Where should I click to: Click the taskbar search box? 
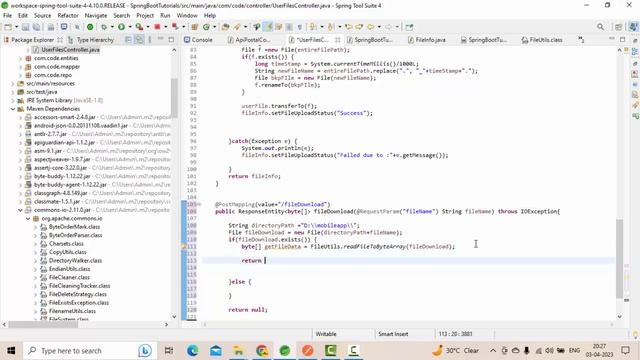pyautogui.click(x=89, y=351)
